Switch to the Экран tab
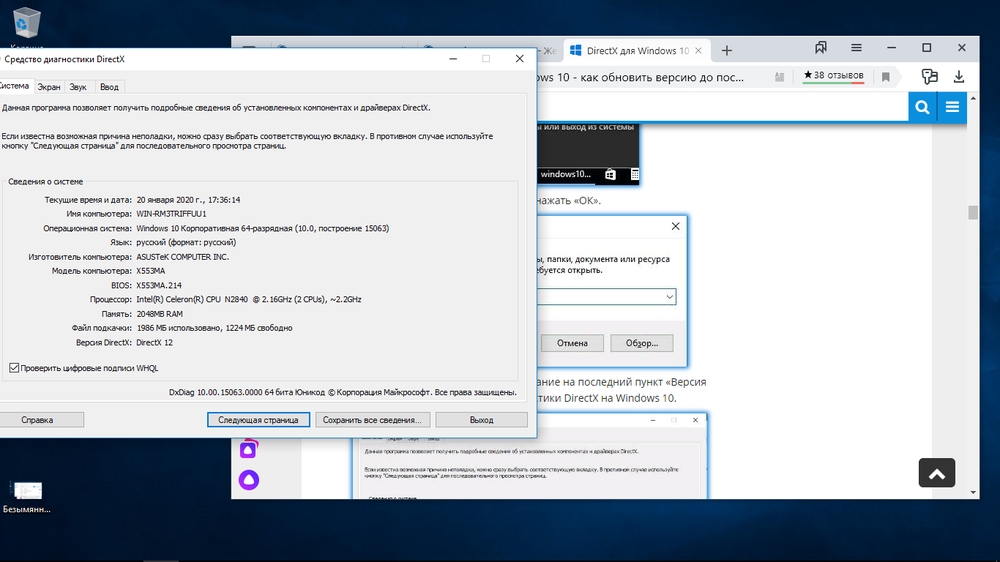Viewport: 1000px width, 562px height. (49, 87)
